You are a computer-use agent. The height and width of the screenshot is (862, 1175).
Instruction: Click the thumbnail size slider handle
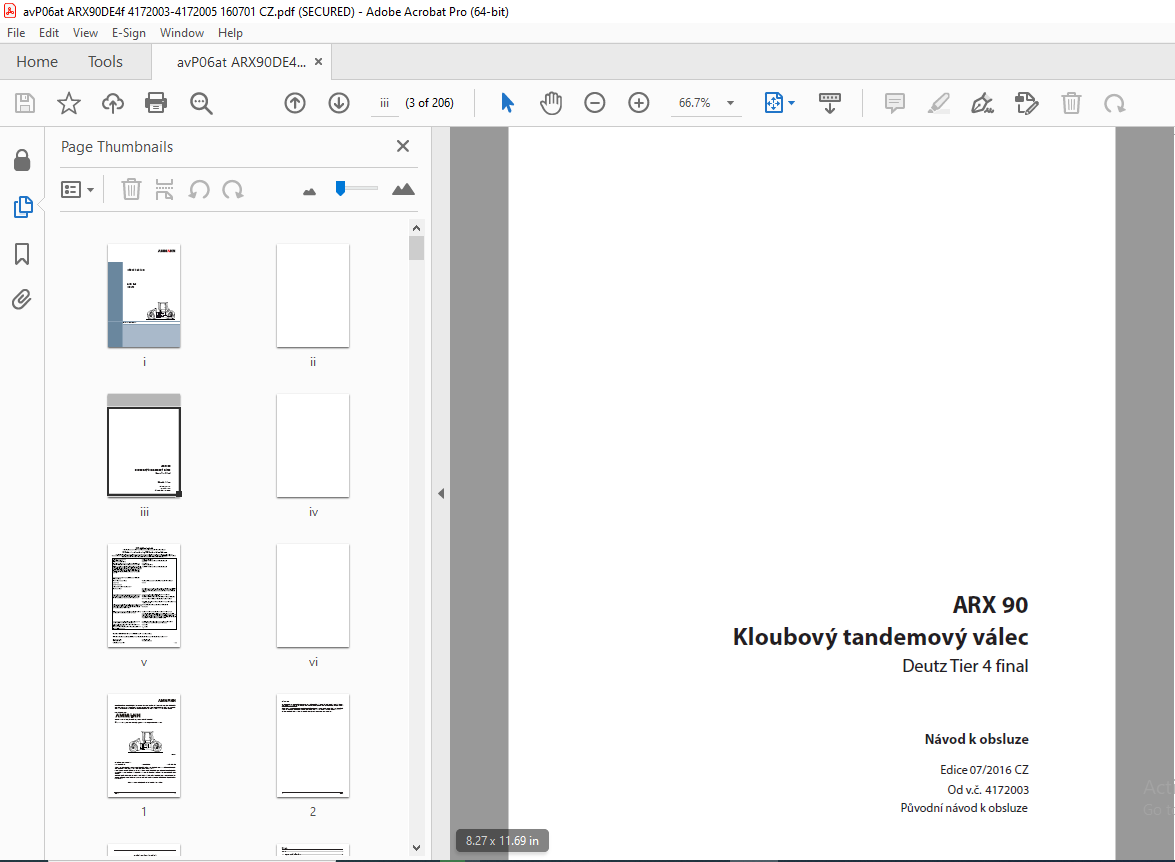point(340,188)
